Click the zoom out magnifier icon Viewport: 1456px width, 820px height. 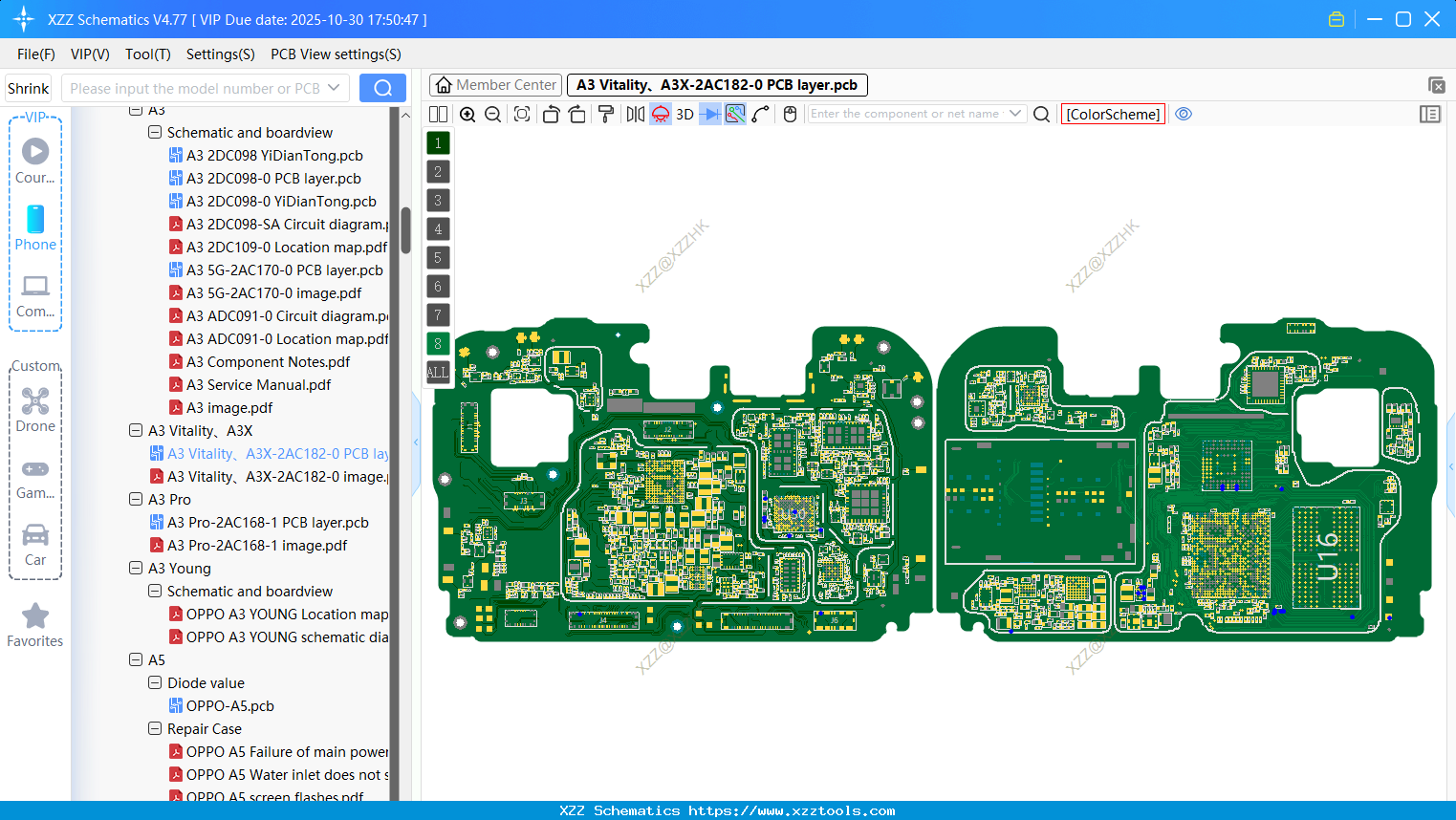point(493,115)
